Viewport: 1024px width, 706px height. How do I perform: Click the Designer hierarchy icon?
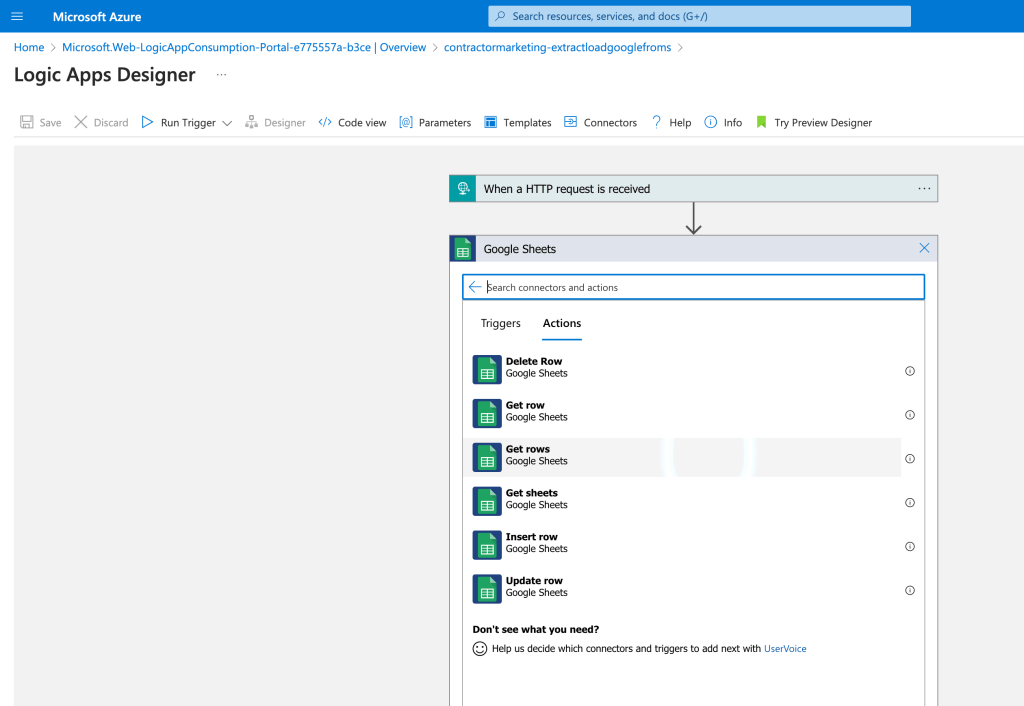251,122
